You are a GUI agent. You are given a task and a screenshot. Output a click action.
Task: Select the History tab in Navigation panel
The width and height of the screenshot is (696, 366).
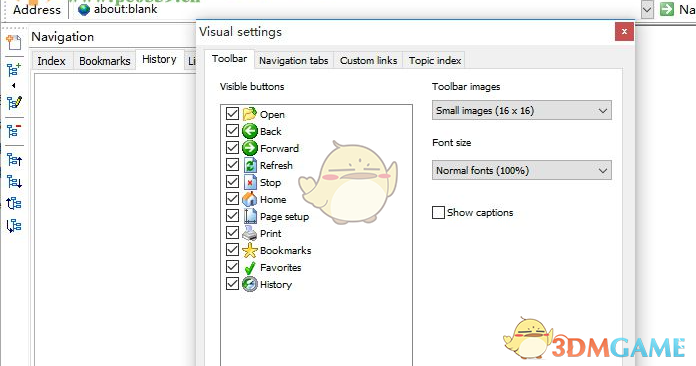click(159, 59)
